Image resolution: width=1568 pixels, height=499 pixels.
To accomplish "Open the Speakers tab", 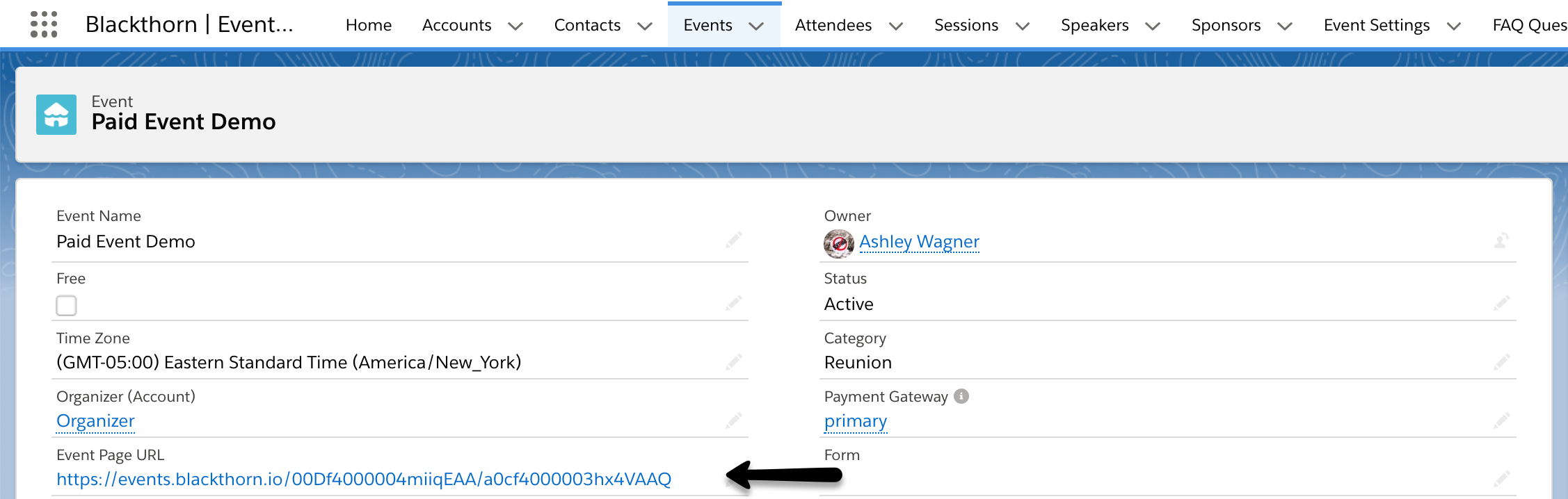I will pyautogui.click(x=1095, y=25).
